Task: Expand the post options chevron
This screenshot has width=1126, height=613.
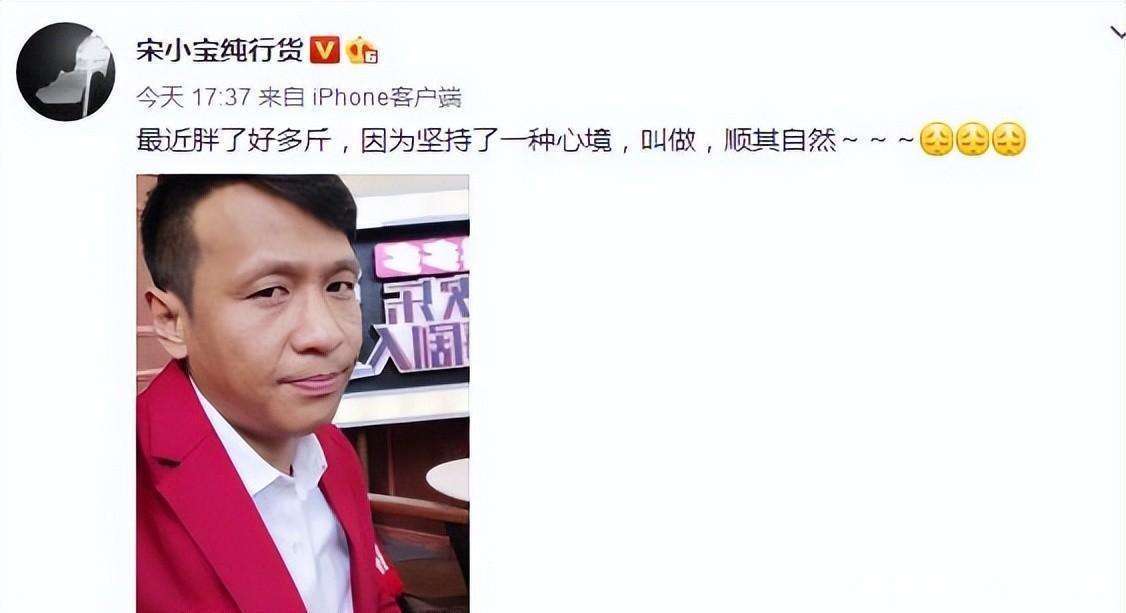Action: [1117, 32]
